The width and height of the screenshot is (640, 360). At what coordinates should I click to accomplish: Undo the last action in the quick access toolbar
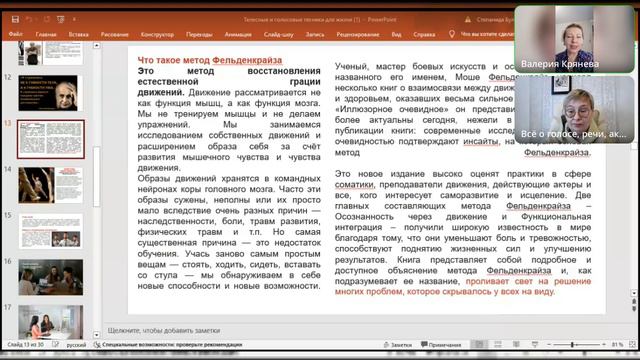pos(29,19)
